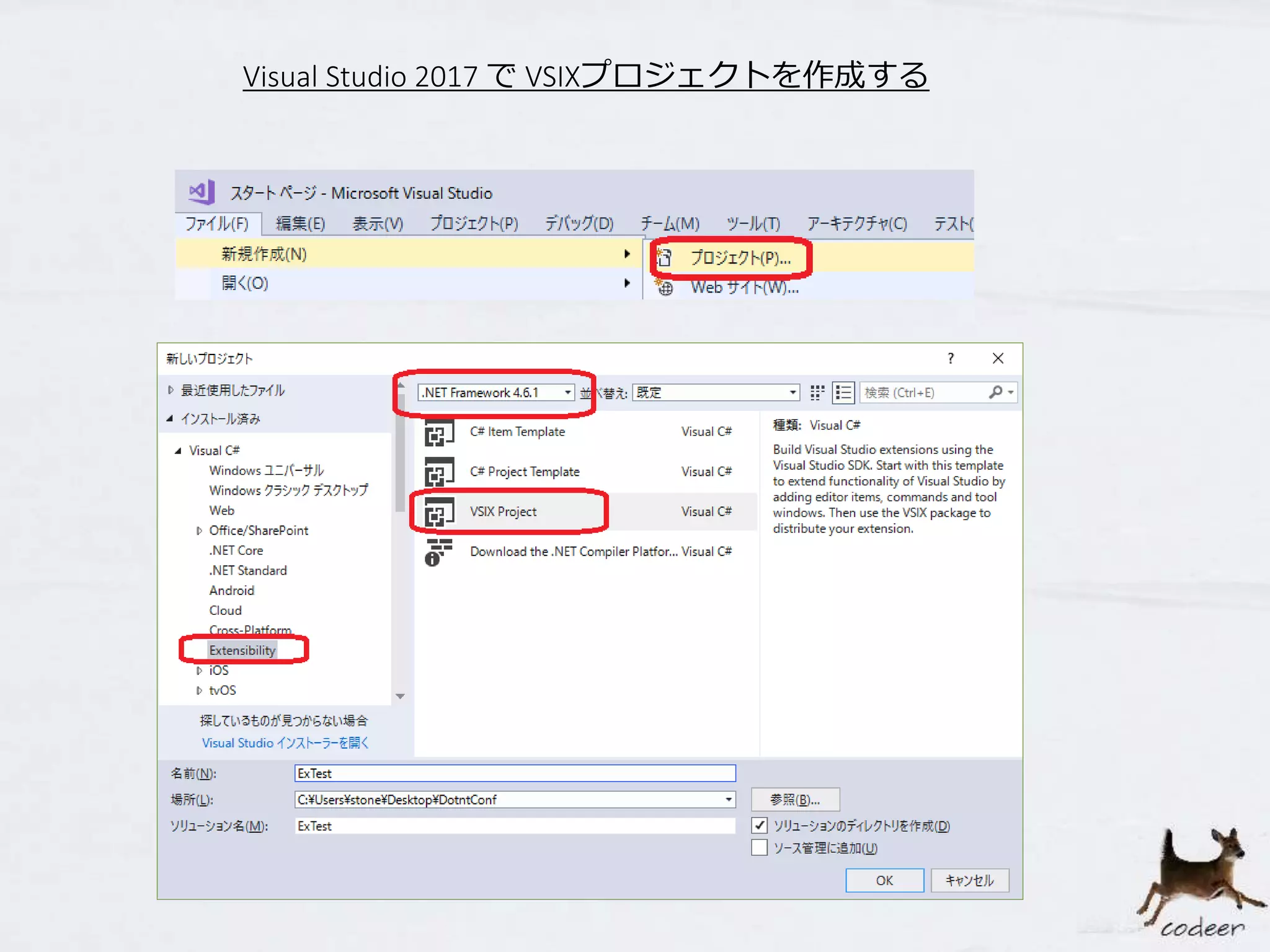Open the Visual Studio インストーラーを開く link
This screenshot has height=952, width=1270.
(x=285, y=743)
